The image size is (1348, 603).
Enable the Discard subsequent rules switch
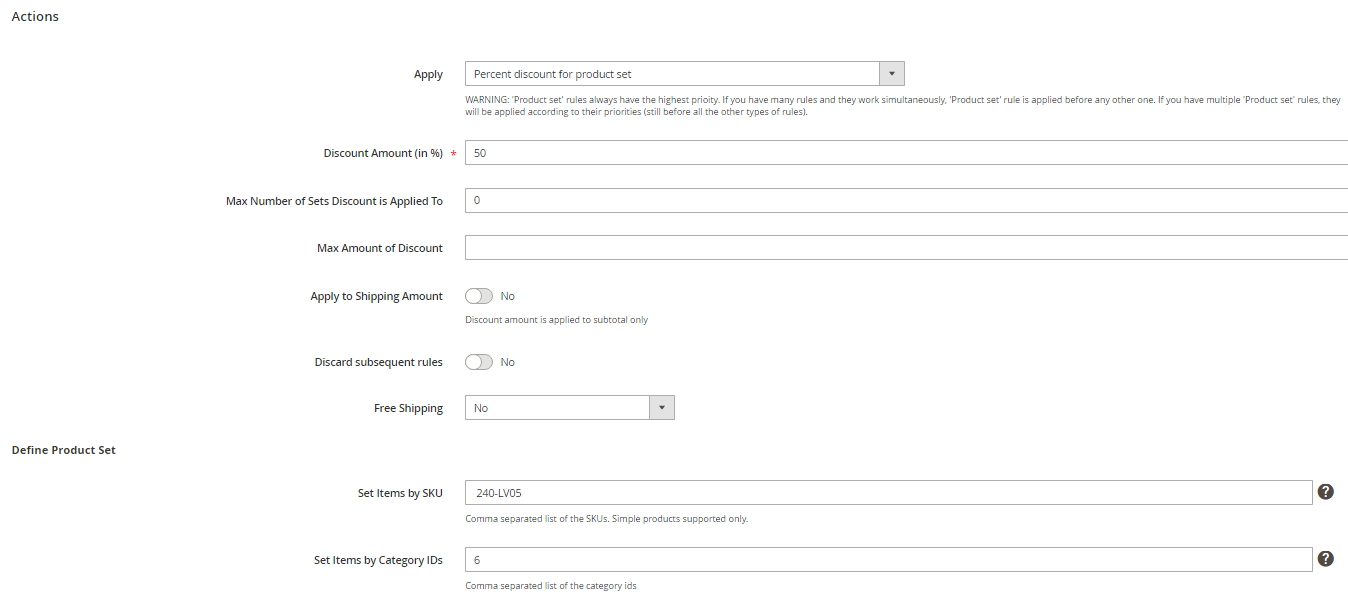click(x=479, y=362)
